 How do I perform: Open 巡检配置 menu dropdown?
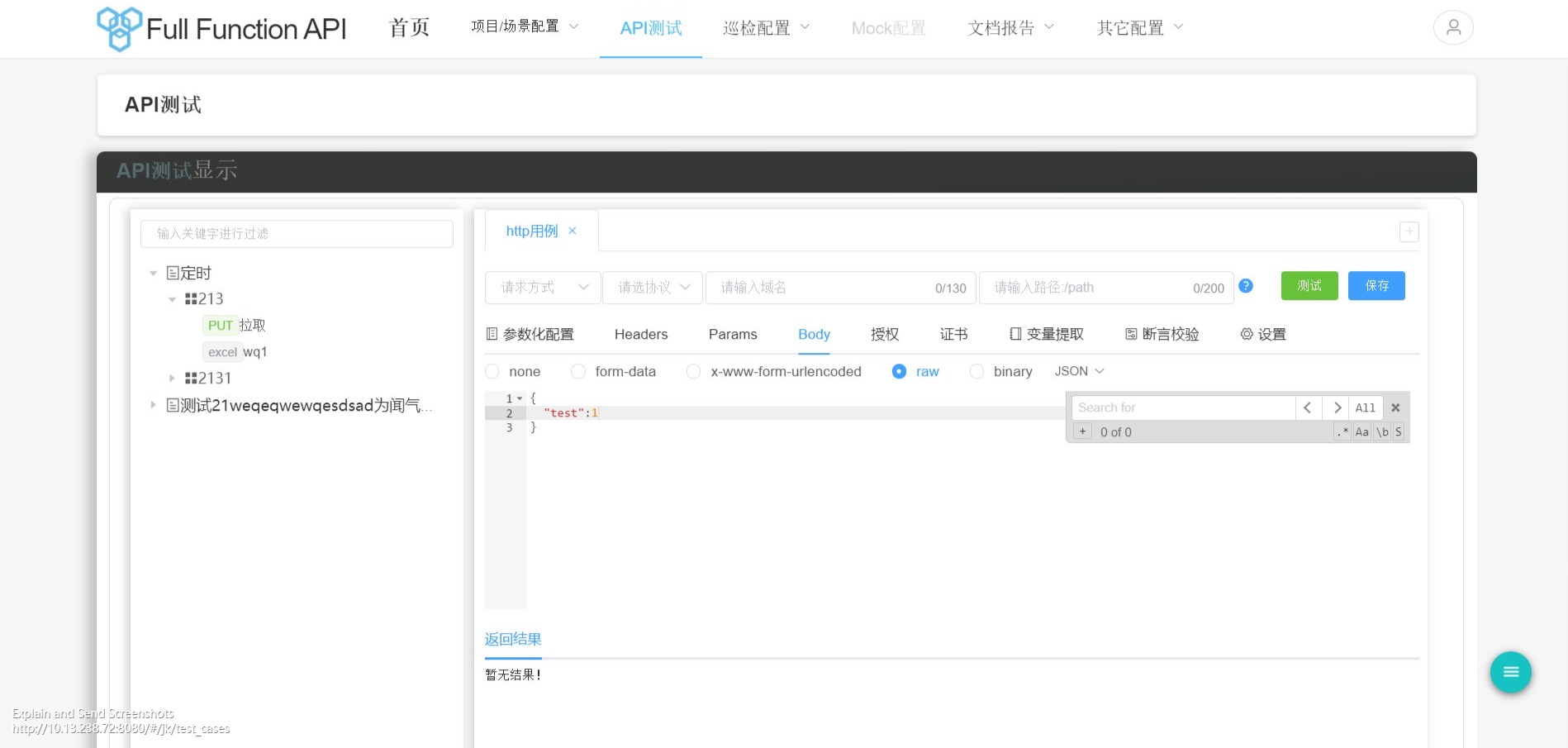click(766, 28)
